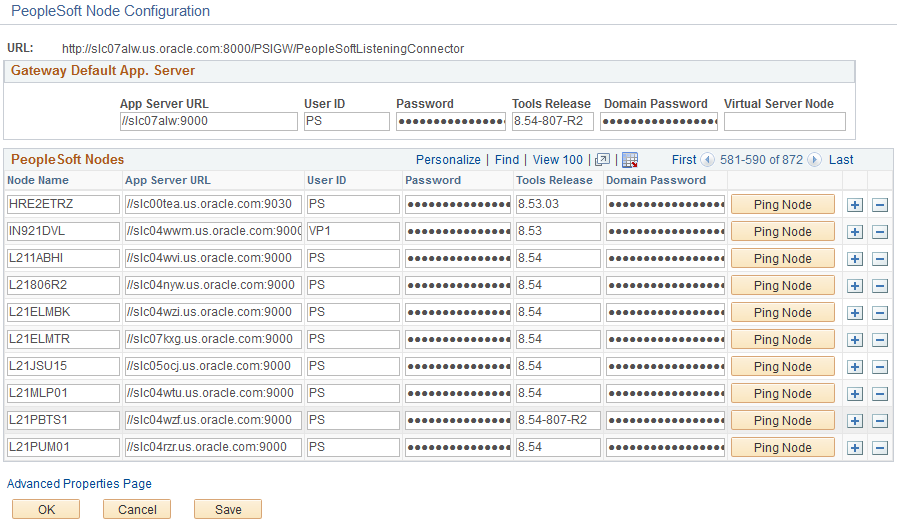Click the Find link in grid header
Screen dimensions: 897x523
coord(507,160)
